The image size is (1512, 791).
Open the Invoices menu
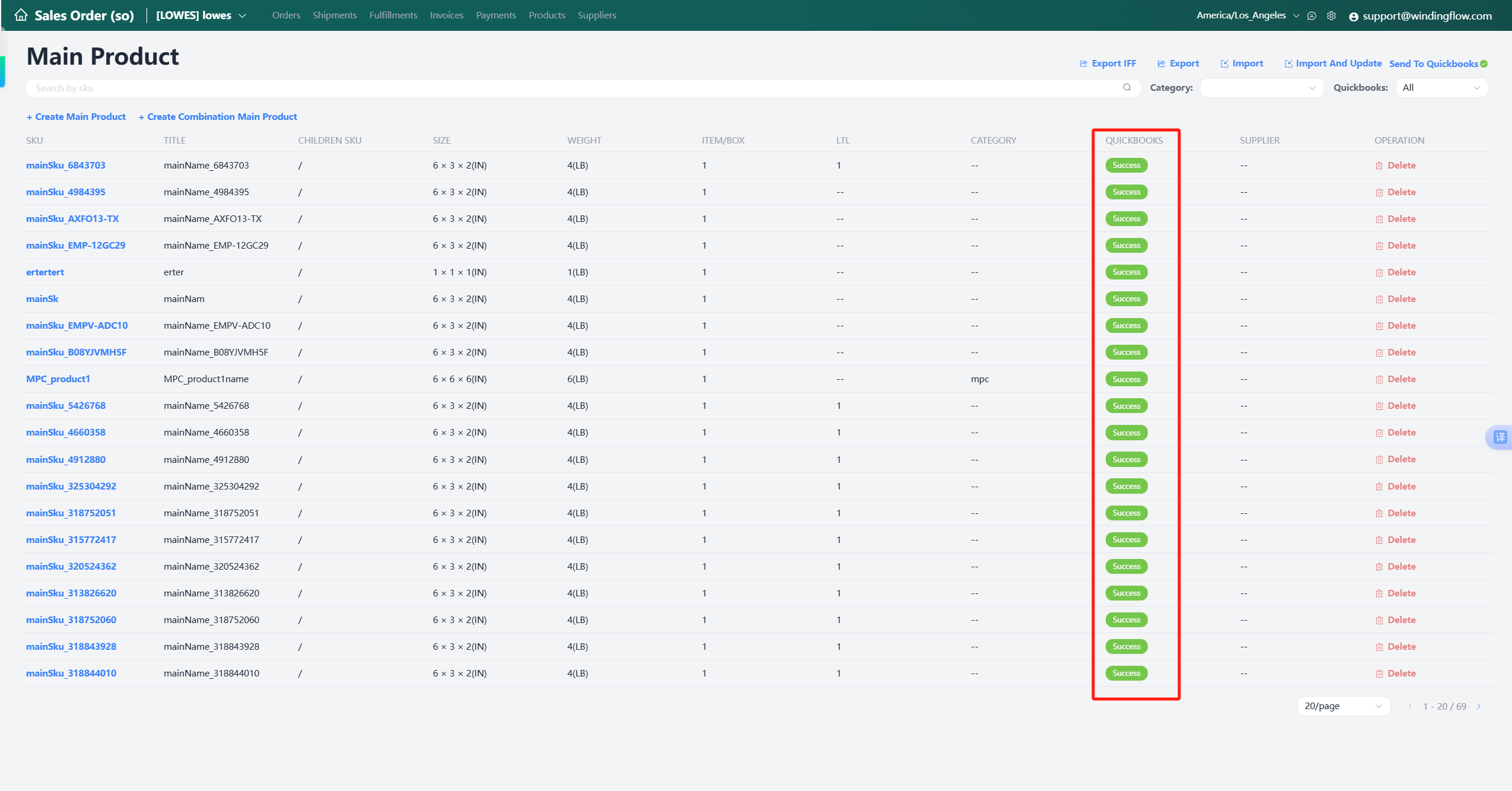[x=447, y=15]
